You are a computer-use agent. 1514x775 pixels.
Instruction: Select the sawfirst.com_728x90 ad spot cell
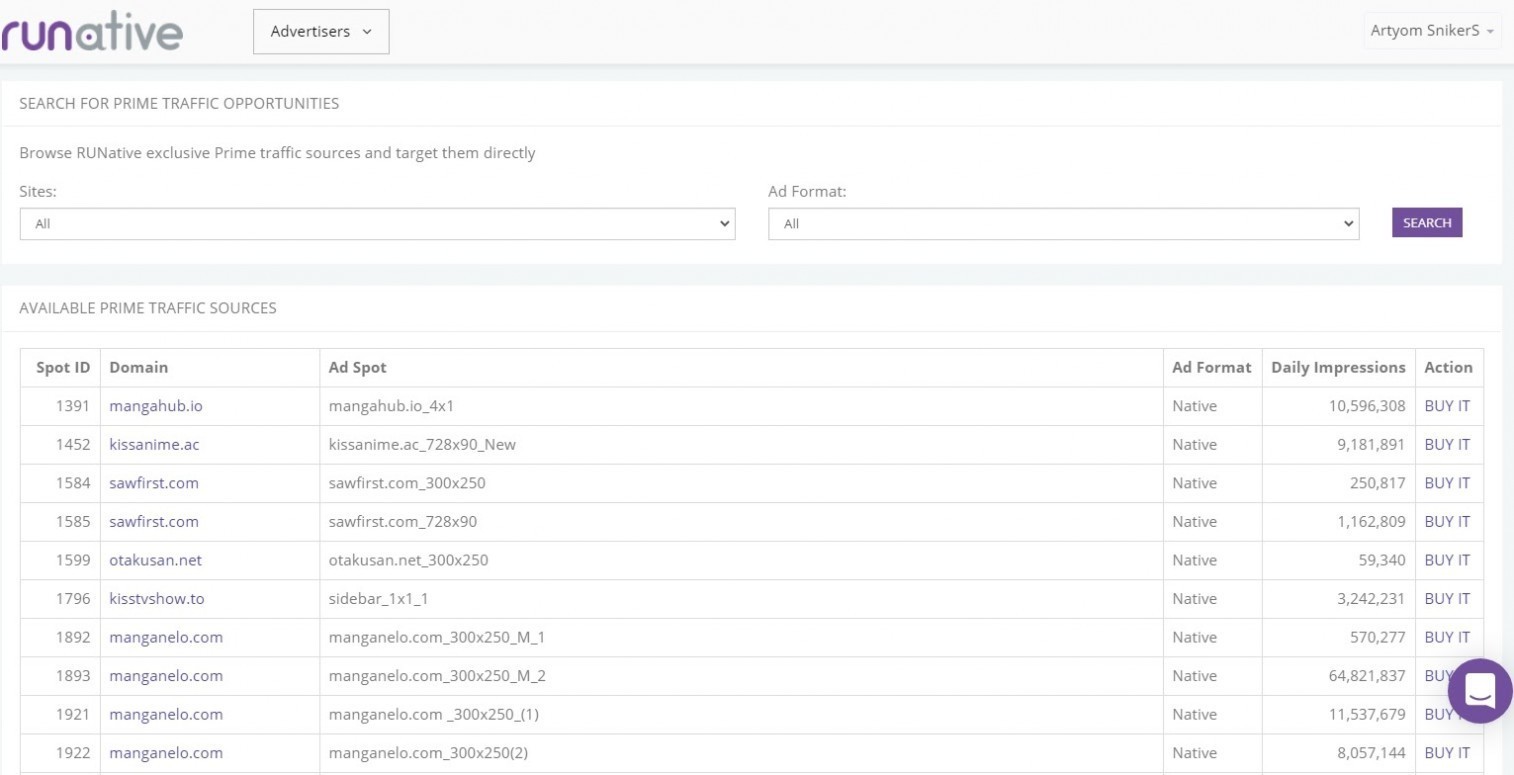(741, 521)
